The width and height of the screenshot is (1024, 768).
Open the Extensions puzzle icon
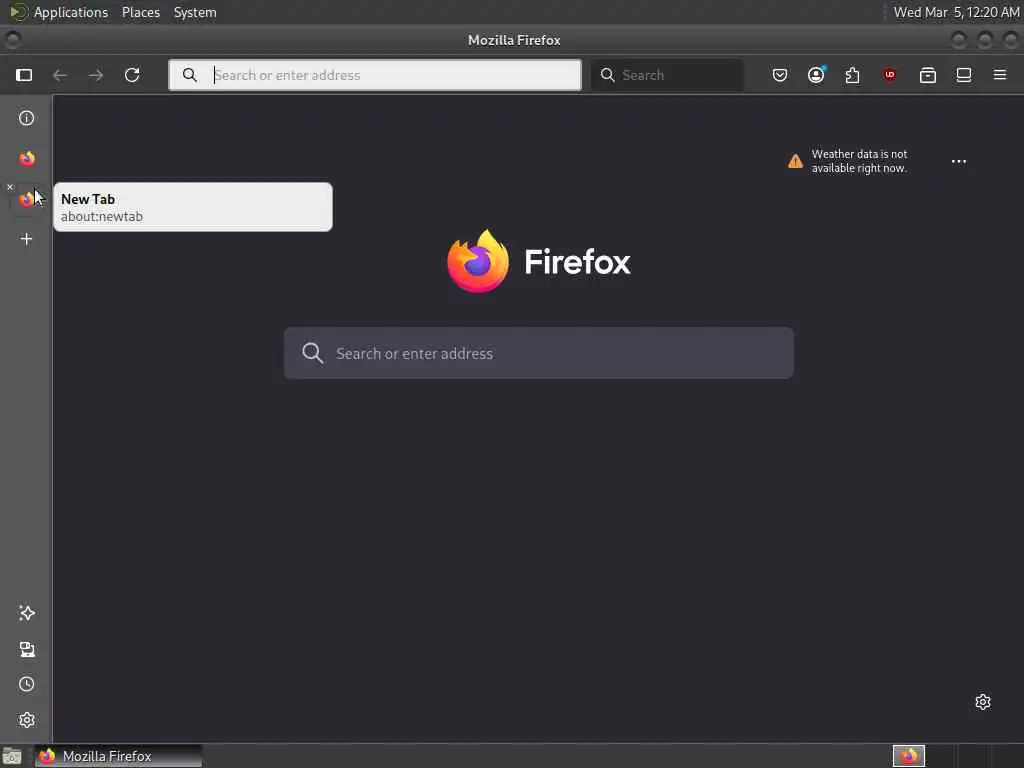click(x=852, y=75)
